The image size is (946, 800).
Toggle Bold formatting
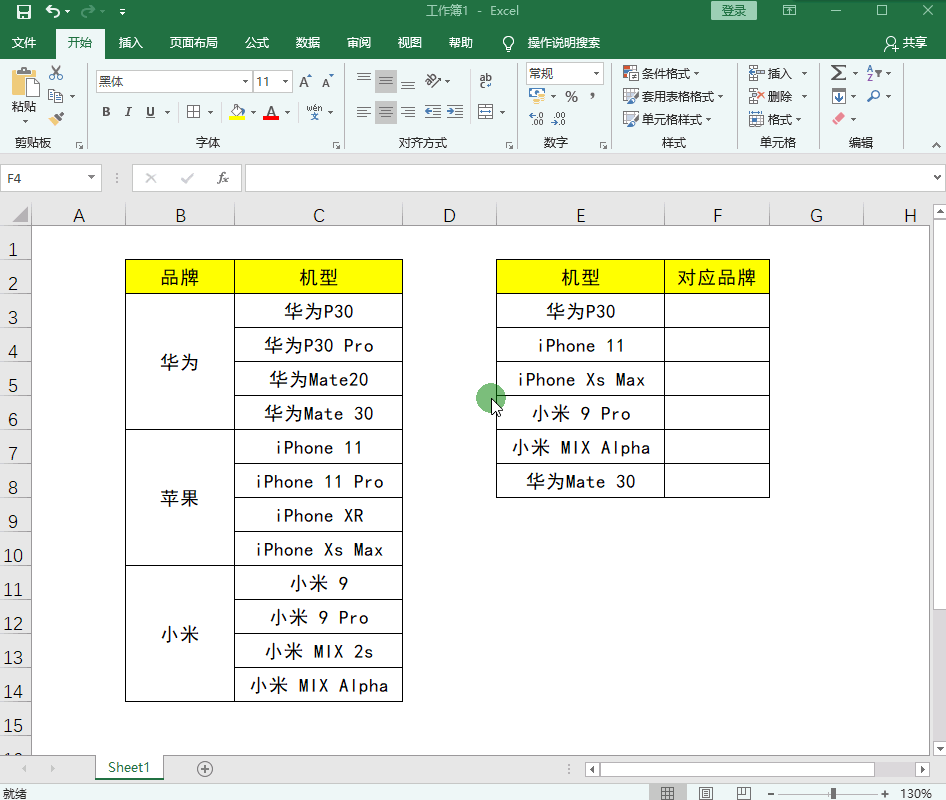click(x=106, y=112)
